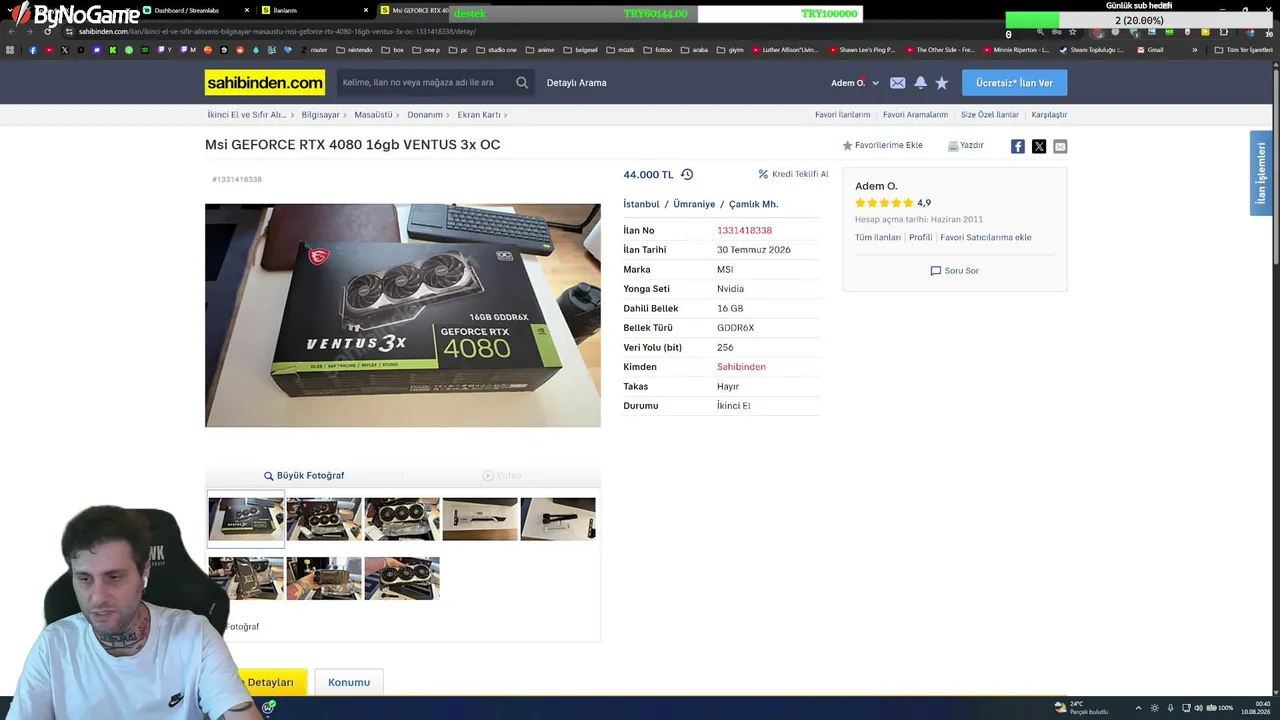This screenshot has width=1280, height=720.
Task: Open the Karşılaştır menu item
Action: click(1049, 115)
